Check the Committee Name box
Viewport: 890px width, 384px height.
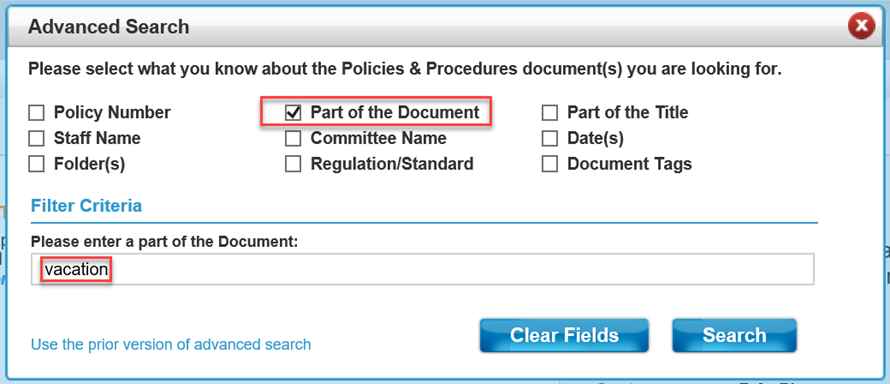[x=293, y=138]
